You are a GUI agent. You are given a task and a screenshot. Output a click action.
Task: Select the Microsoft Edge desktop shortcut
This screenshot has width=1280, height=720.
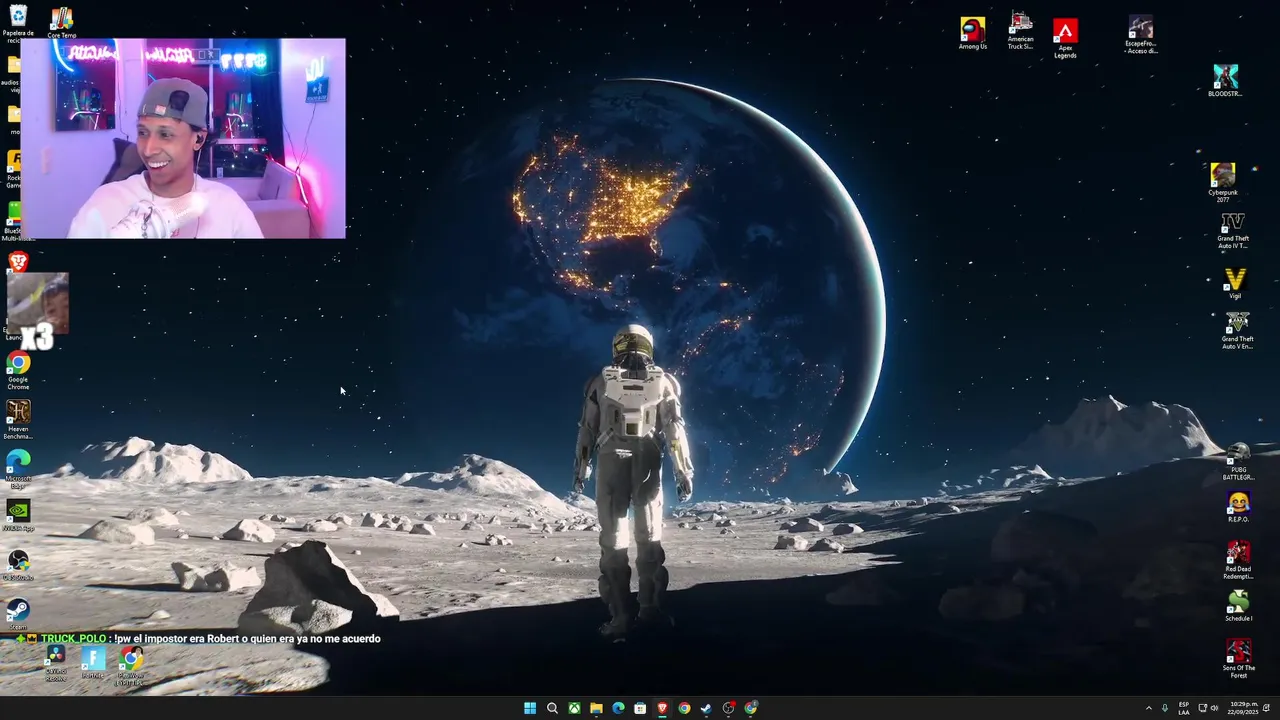click(18, 469)
